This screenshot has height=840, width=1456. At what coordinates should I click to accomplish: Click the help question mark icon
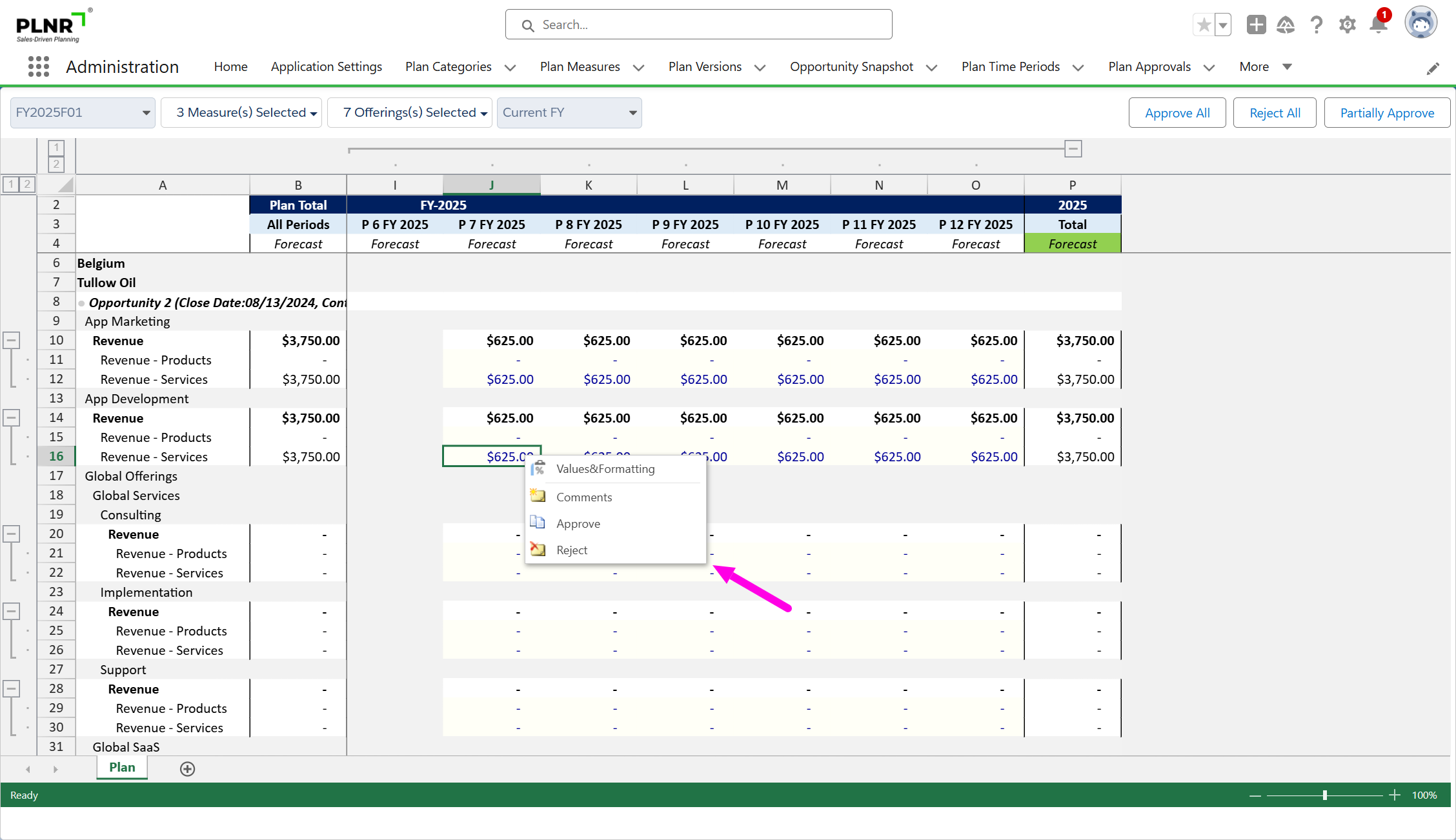tap(1317, 25)
